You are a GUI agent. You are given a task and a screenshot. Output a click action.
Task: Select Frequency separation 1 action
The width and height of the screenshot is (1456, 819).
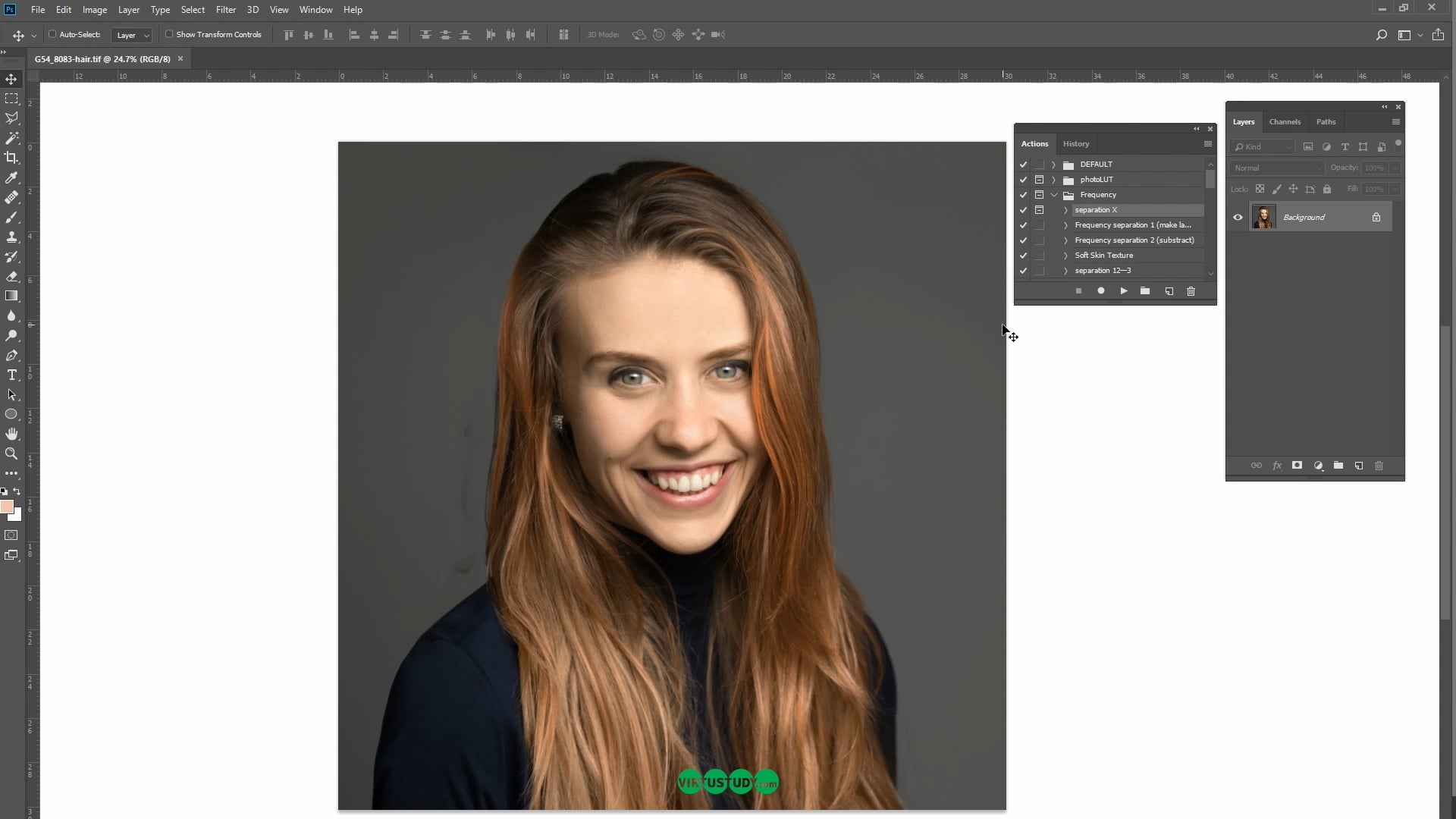pos(1133,225)
